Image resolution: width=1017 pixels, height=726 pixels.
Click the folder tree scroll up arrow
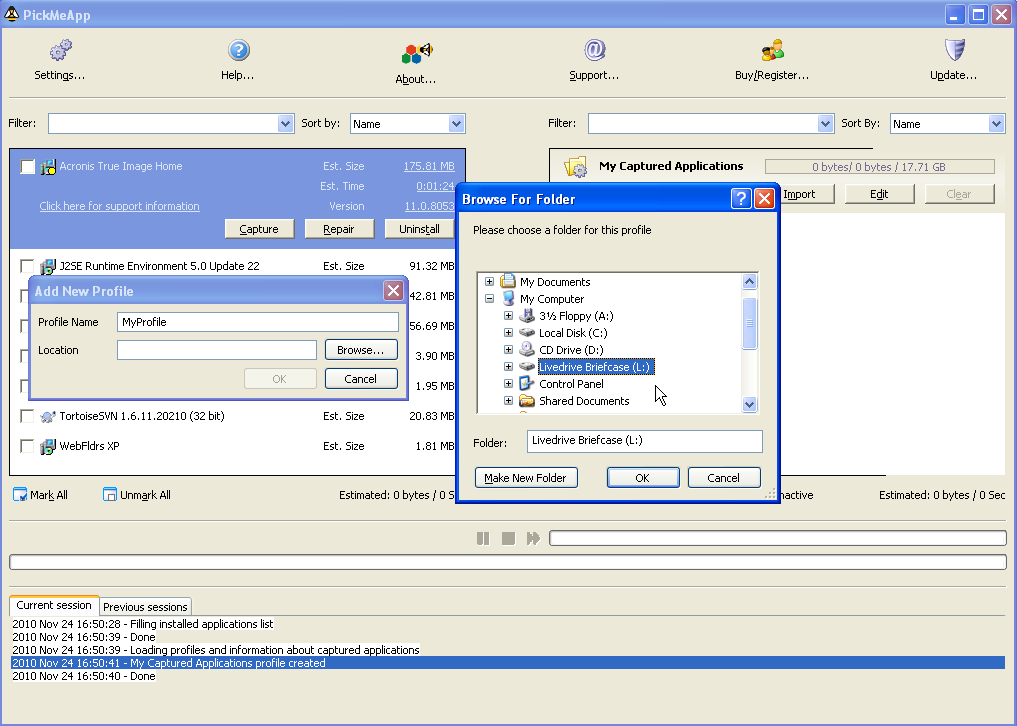click(x=749, y=282)
